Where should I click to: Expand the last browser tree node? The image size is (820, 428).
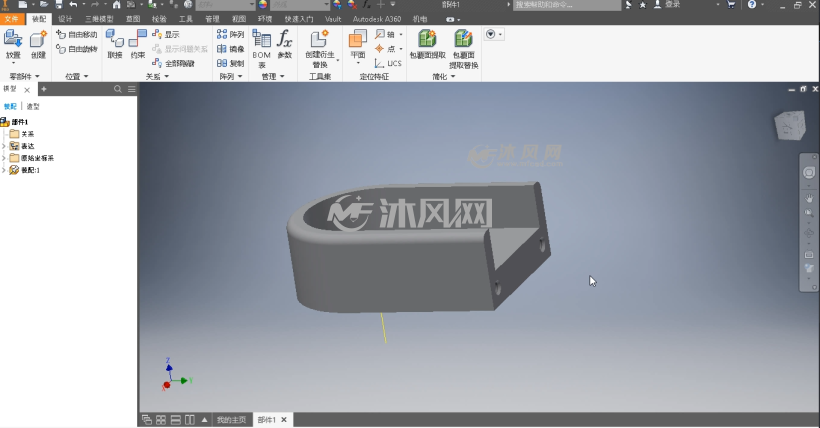point(4,170)
